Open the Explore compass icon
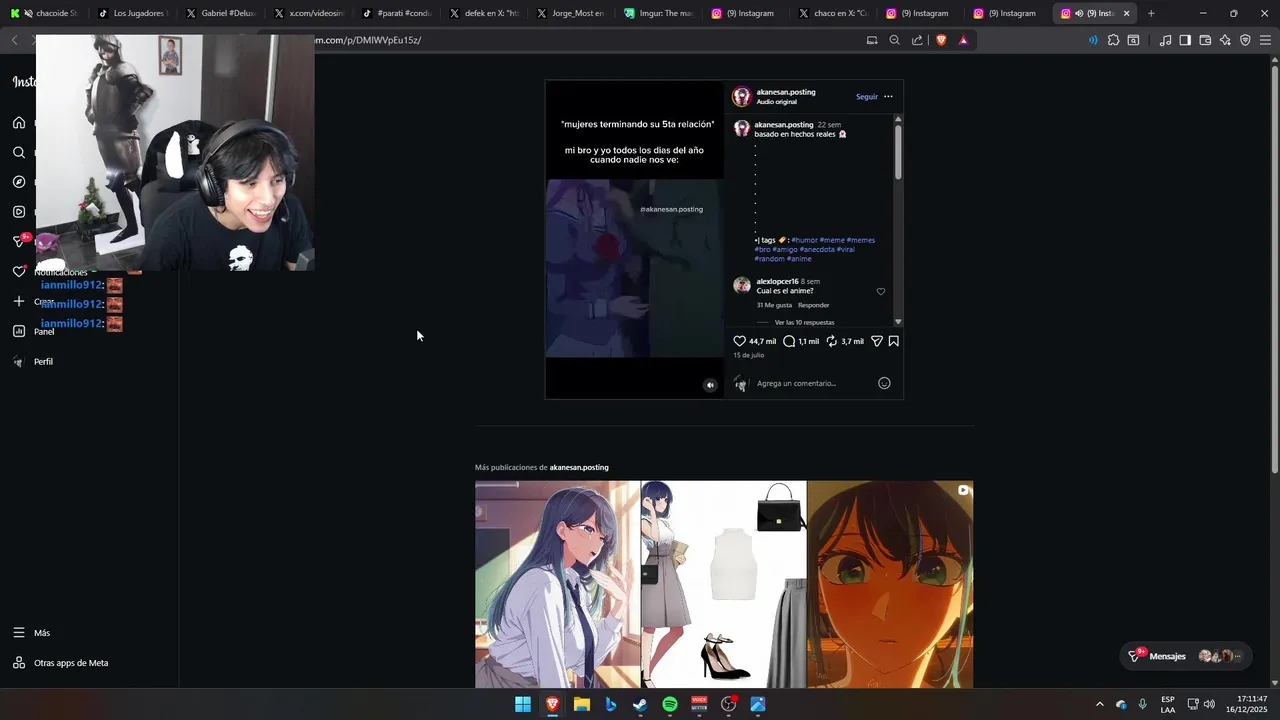This screenshot has height=720, width=1280. click(x=19, y=182)
